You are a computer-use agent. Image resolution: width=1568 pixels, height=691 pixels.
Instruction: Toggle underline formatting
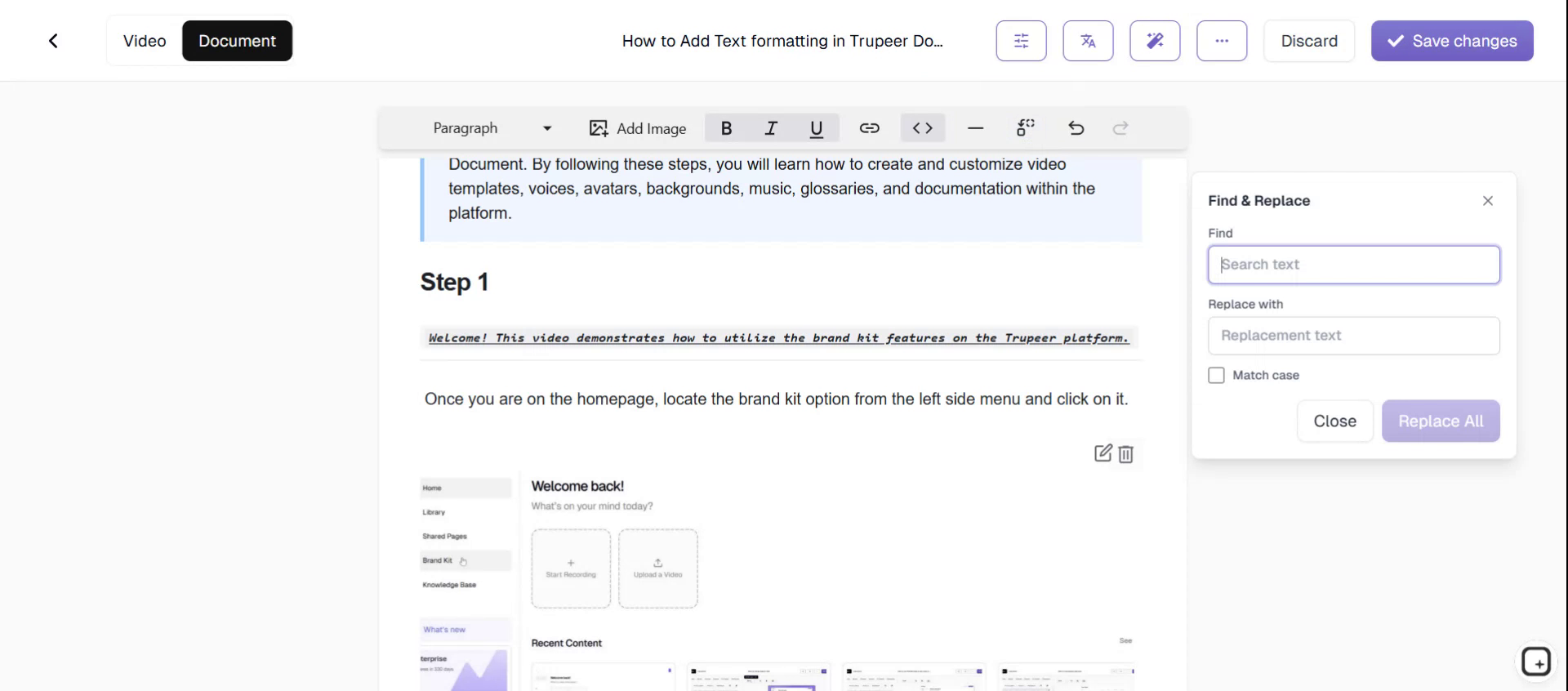816,128
